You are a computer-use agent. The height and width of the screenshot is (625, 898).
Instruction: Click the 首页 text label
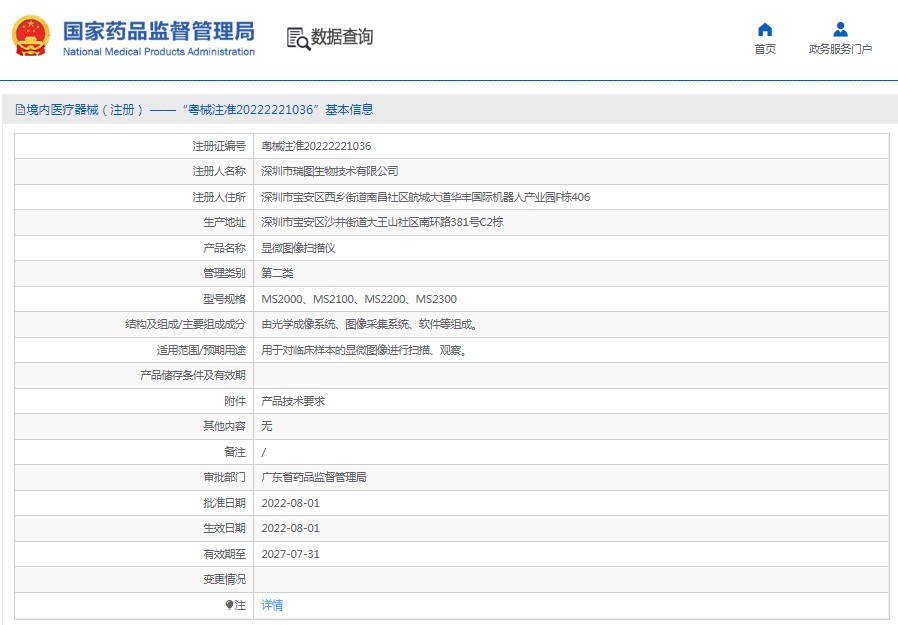[x=765, y=49]
